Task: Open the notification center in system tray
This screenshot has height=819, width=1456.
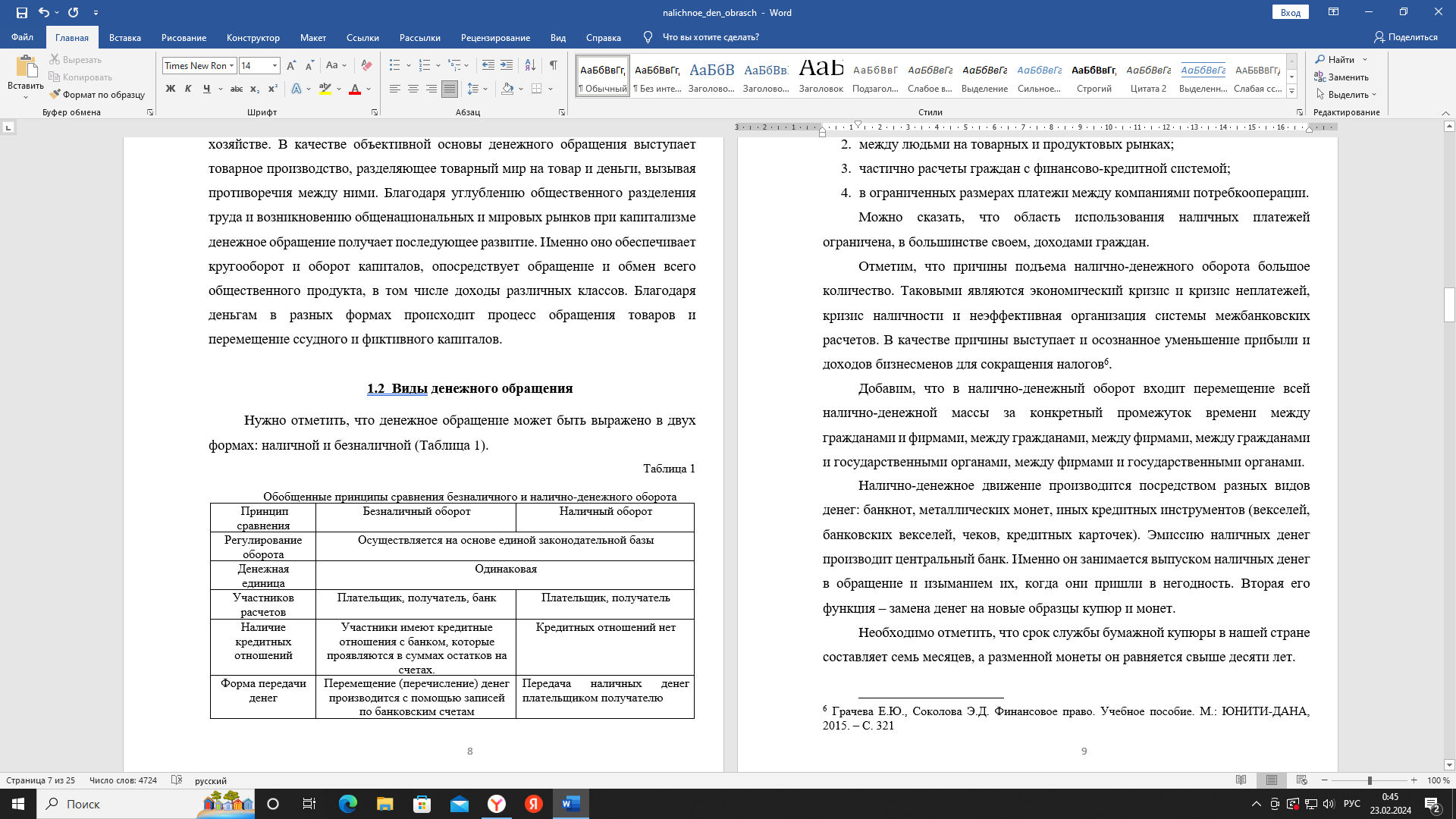Action: tap(1432, 805)
